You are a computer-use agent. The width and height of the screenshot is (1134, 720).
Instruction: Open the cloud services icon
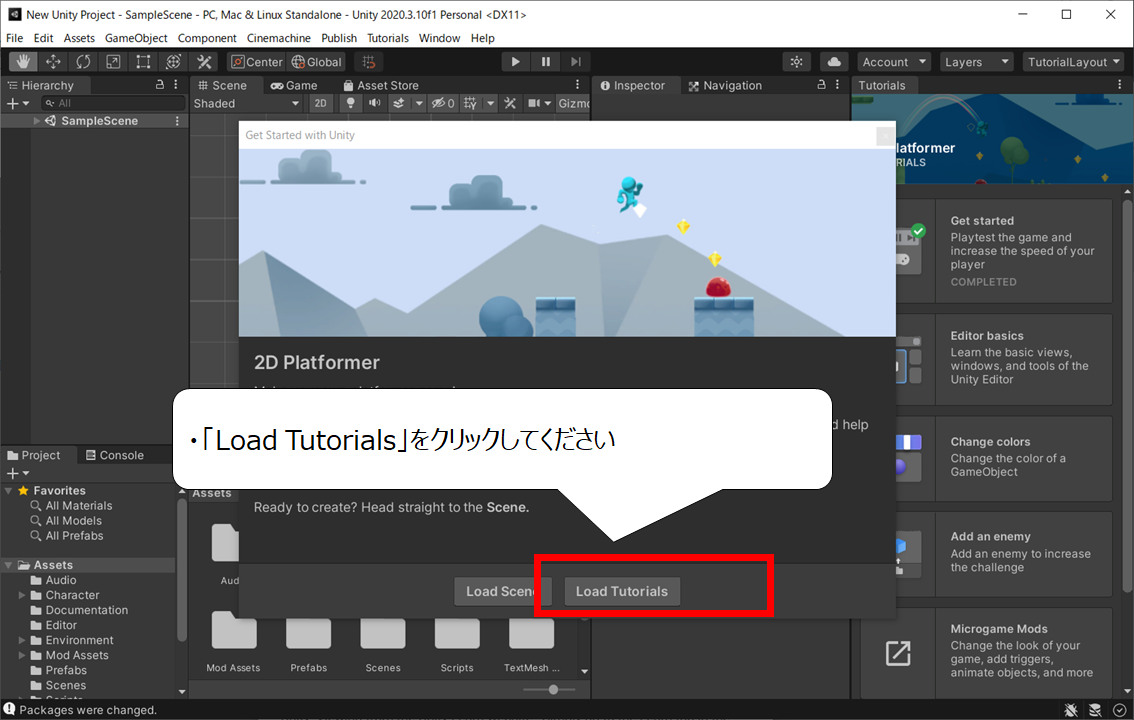click(833, 62)
